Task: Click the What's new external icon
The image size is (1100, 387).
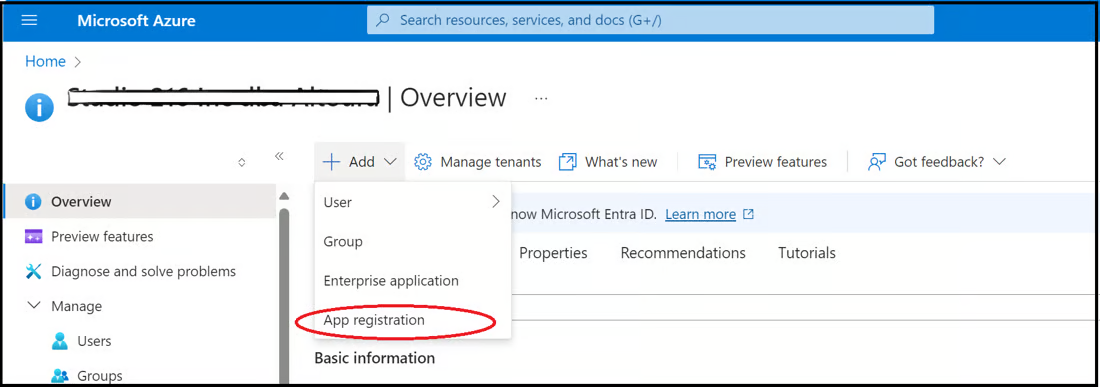Action: 567,162
